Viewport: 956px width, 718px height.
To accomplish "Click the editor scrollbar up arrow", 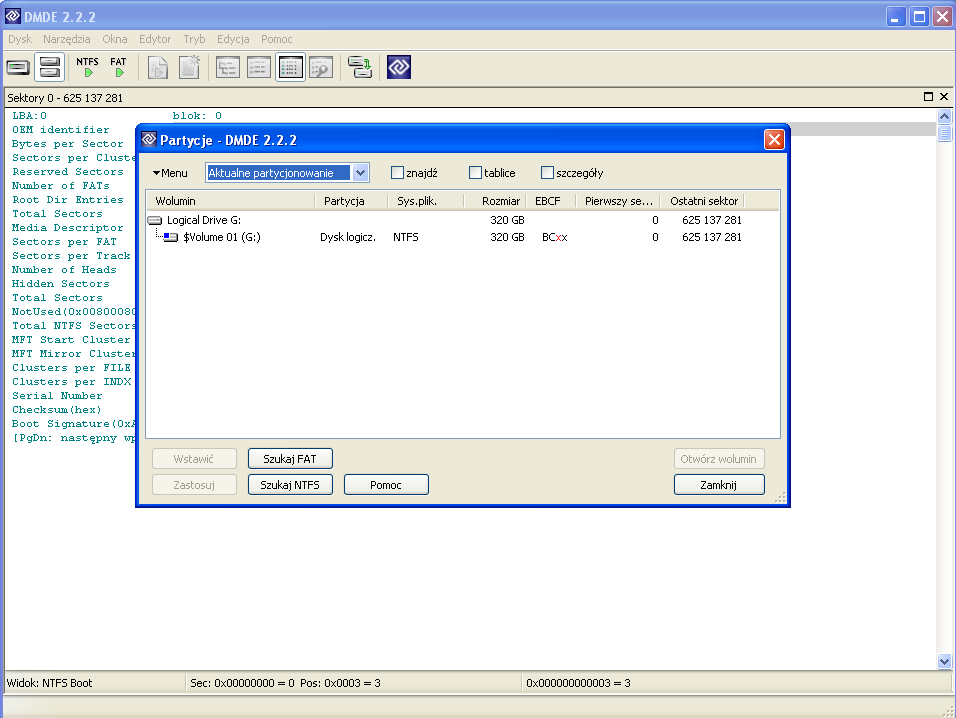I will (x=944, y=116).
